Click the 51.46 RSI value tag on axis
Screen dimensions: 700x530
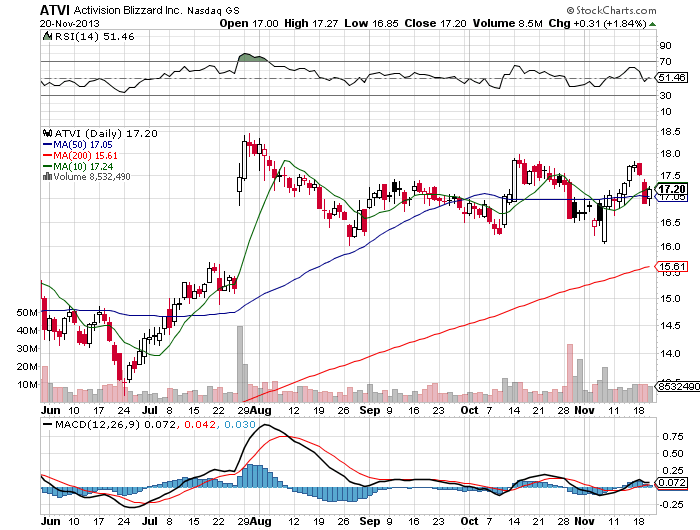click(672, 78)
